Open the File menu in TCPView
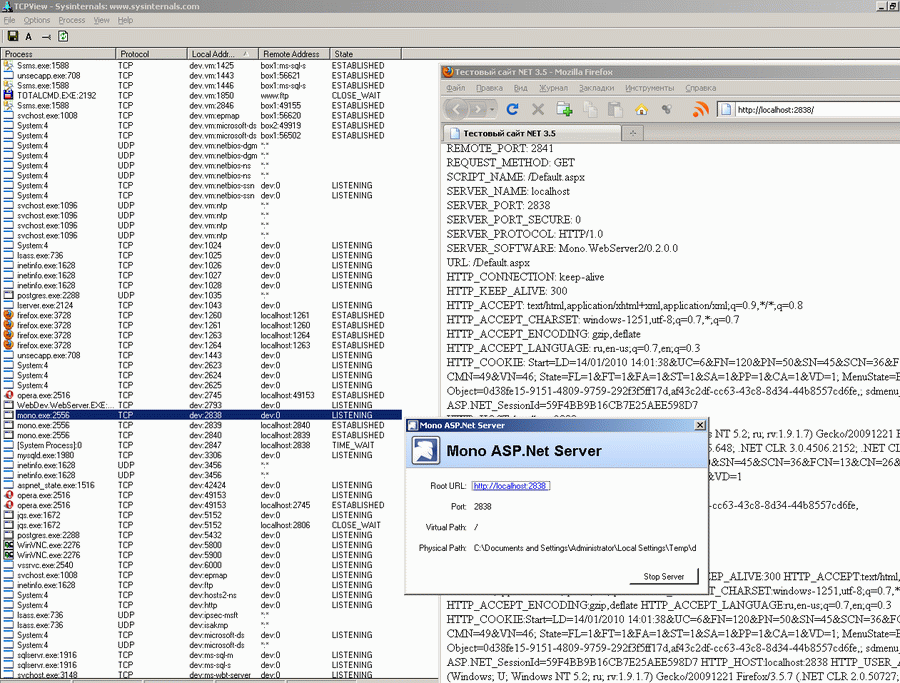The width and height of the screenshot is (900, 683). (x=9, y=20)
